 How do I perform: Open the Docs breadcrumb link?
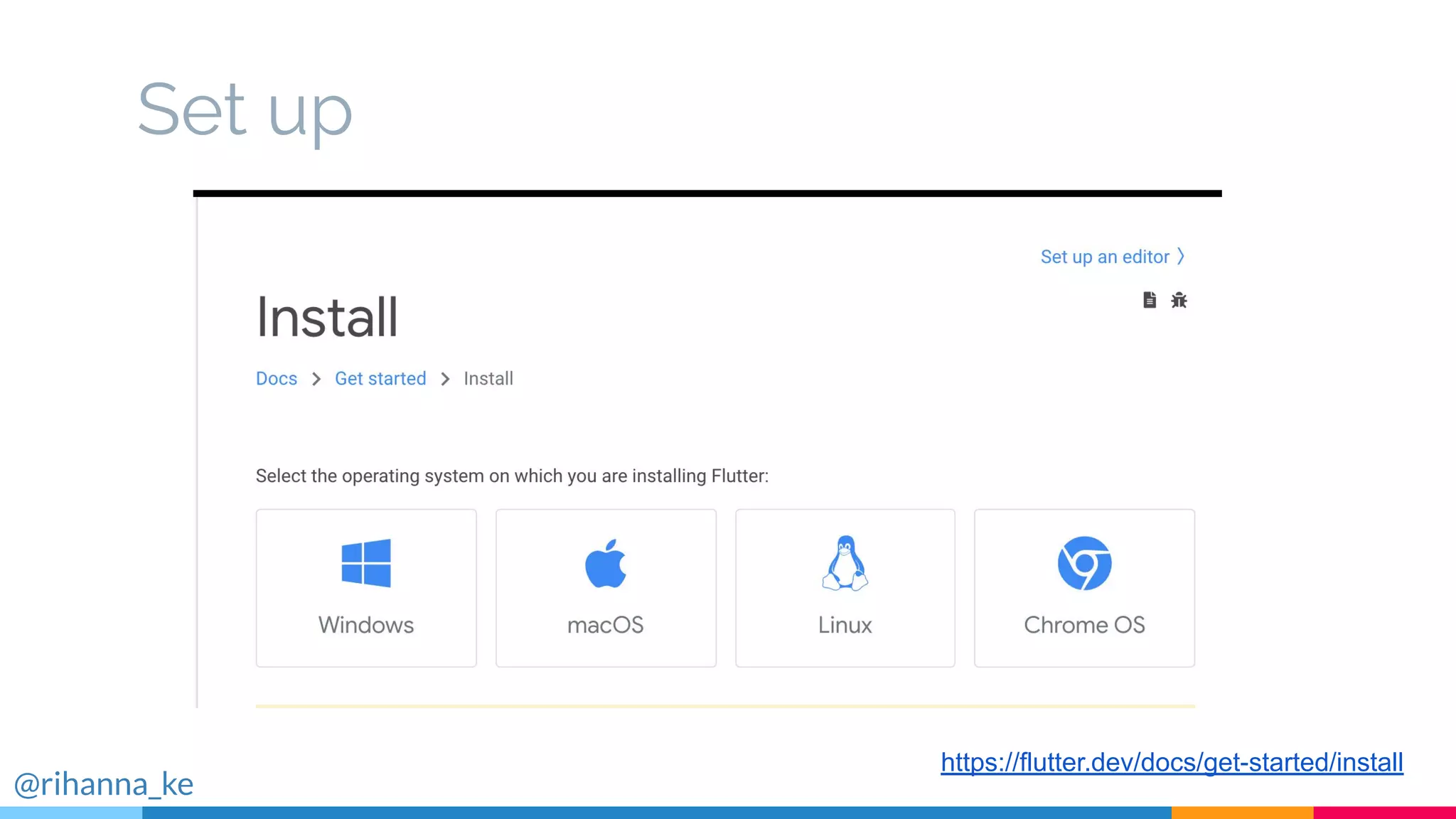pos(277,378)
